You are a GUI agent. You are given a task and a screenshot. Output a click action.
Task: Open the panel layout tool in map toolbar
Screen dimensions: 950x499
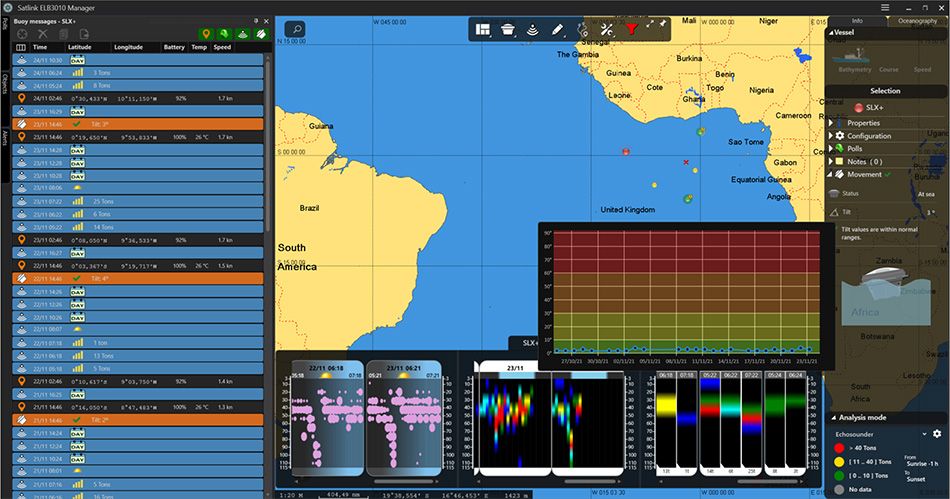[484, 30]
